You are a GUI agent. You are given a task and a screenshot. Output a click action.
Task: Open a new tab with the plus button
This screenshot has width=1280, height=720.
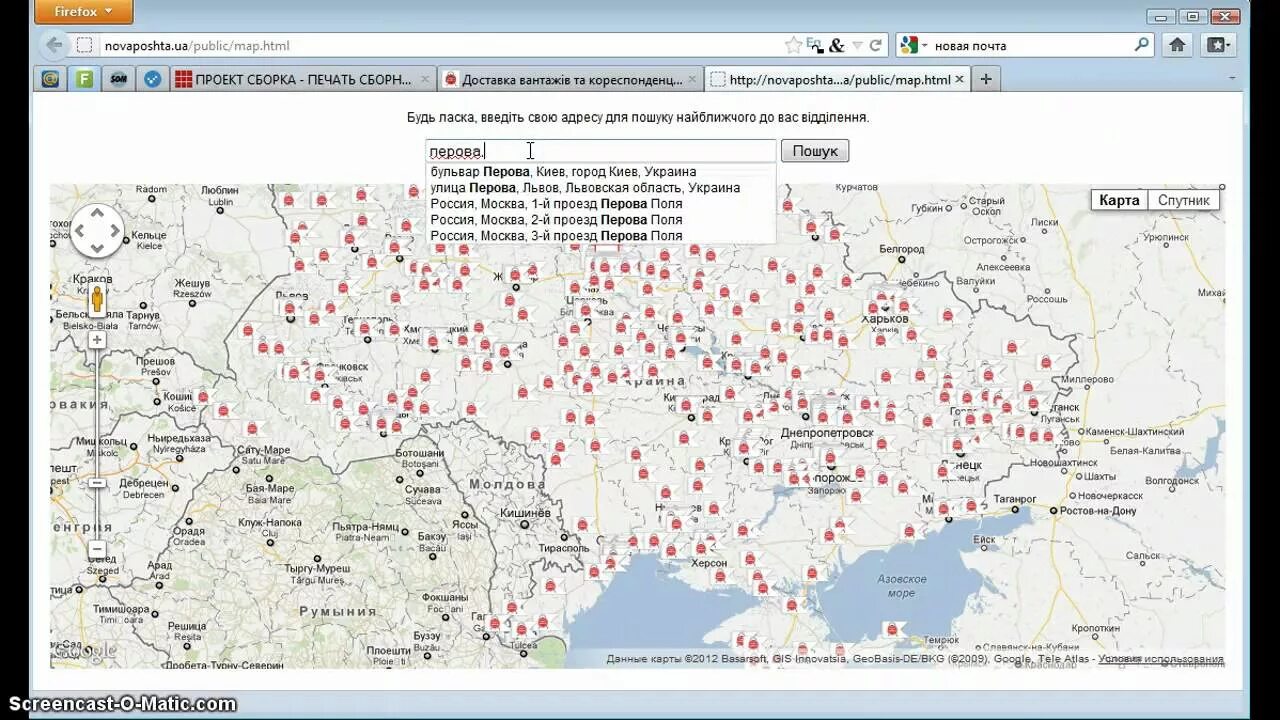[x=986, y=79]
